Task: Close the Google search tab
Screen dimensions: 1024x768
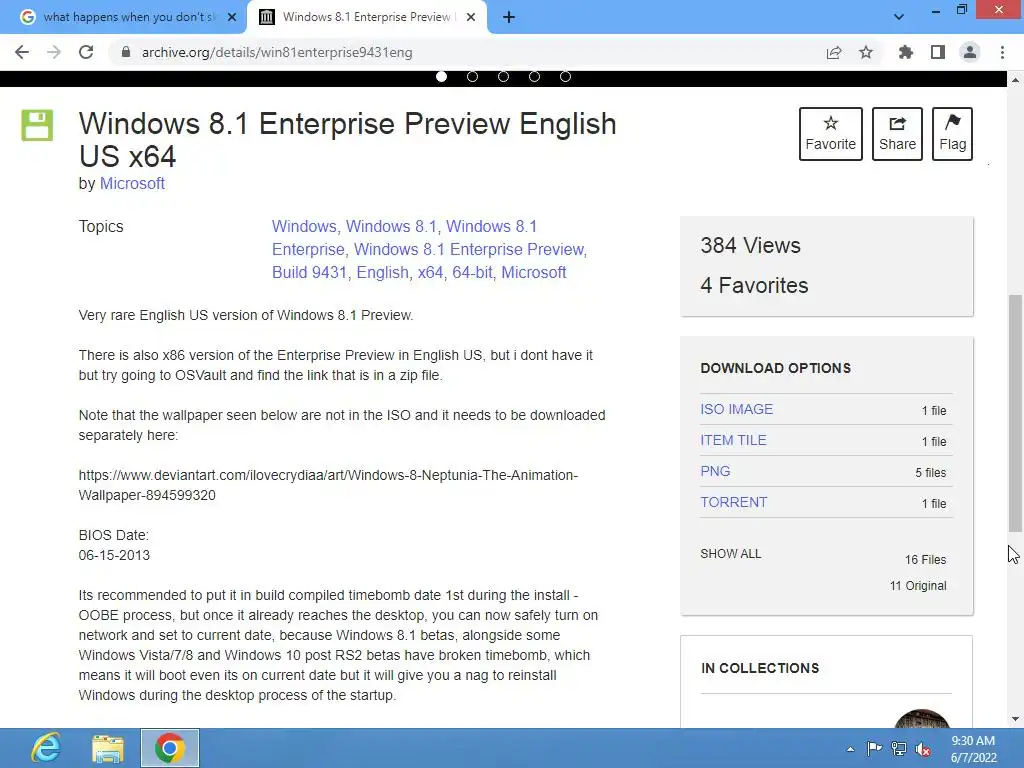Action: pos(232,18)
